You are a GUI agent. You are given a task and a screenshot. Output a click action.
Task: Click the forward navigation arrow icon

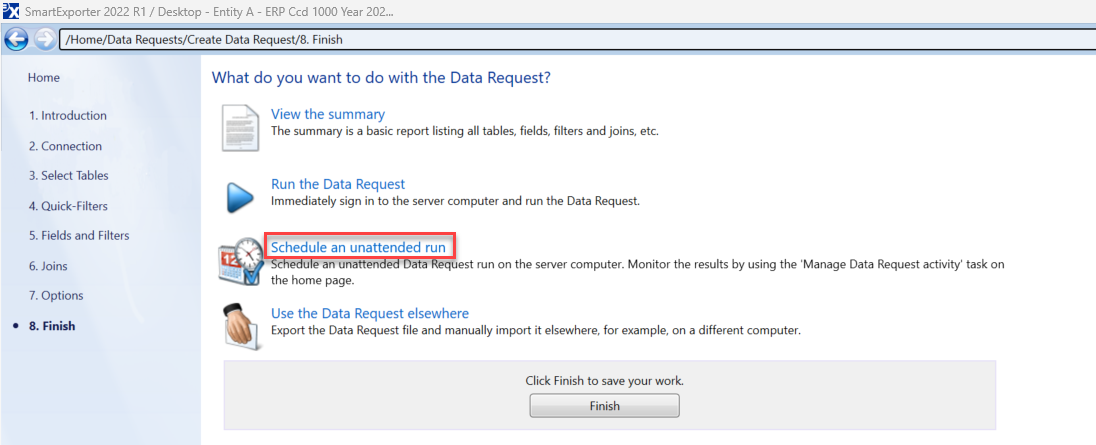[x=45, y=39]
